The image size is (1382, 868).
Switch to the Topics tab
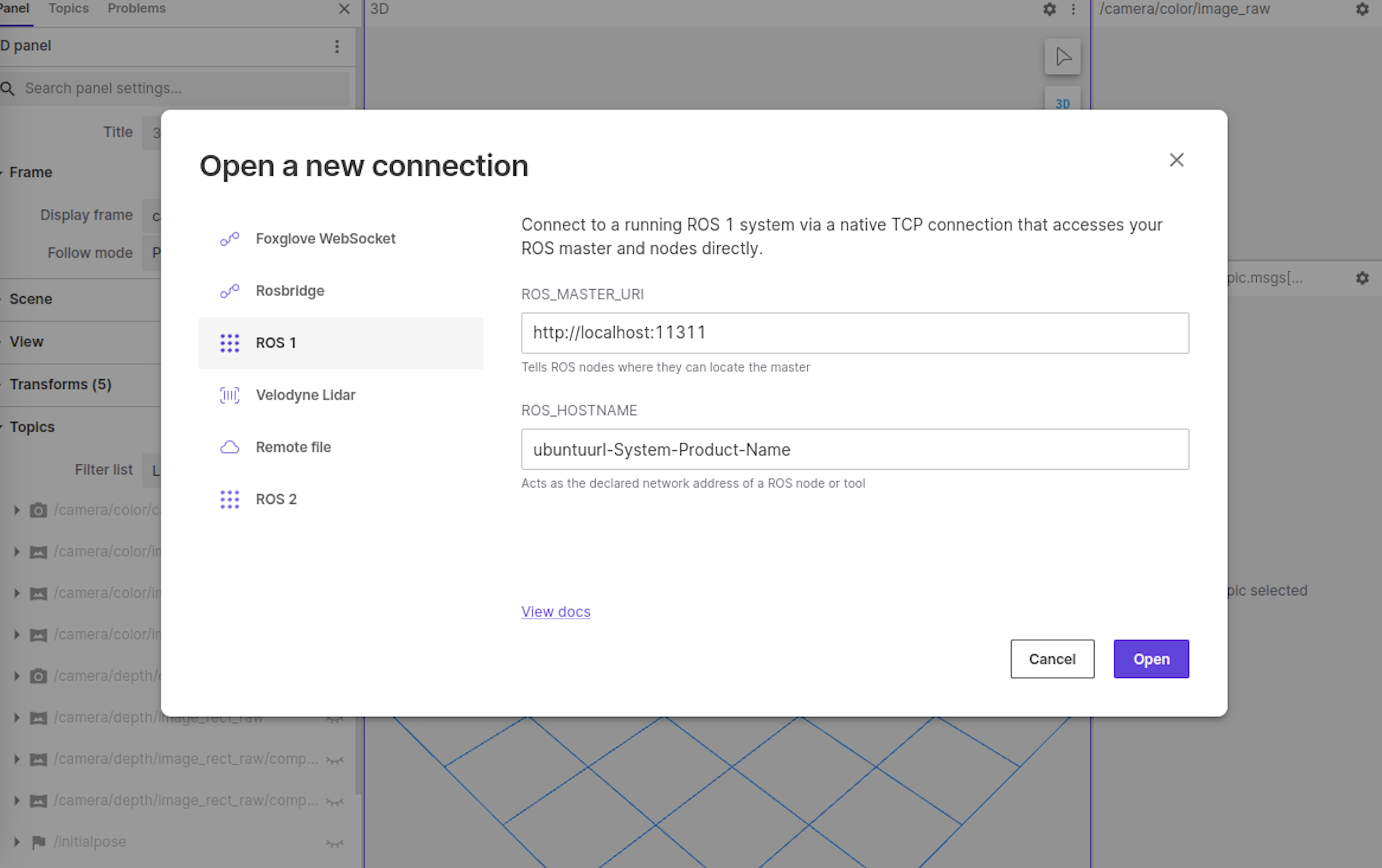(69, 9)
